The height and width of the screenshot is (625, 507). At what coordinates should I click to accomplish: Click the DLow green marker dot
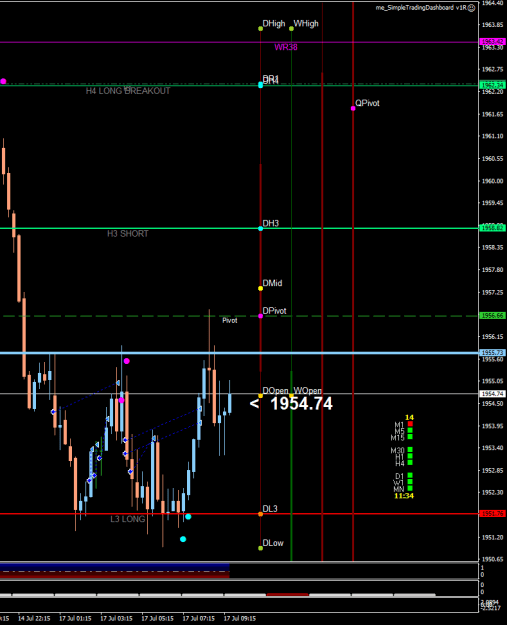tap(261, 548)
